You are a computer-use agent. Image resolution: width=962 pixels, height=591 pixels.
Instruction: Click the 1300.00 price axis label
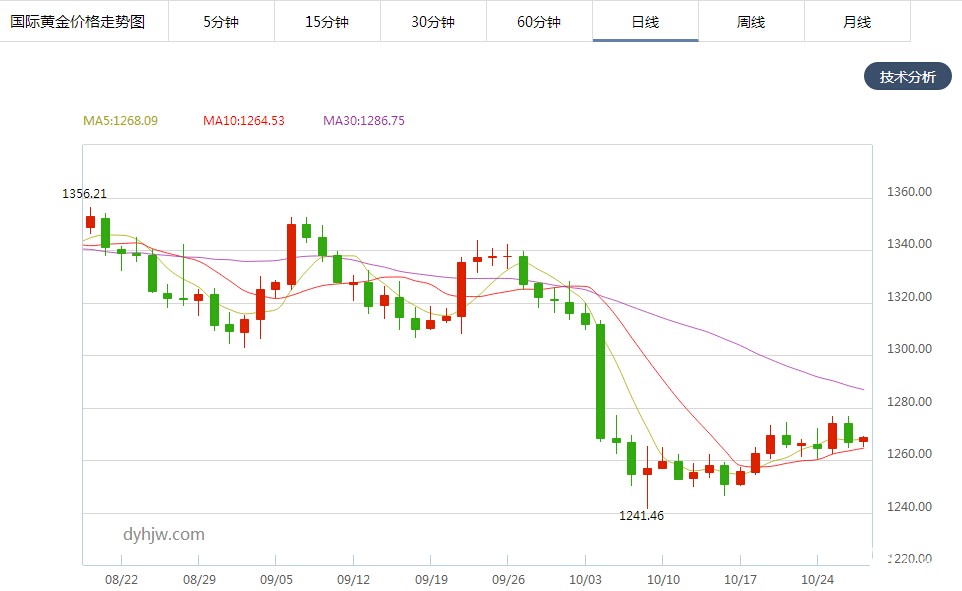click(911, 350)
